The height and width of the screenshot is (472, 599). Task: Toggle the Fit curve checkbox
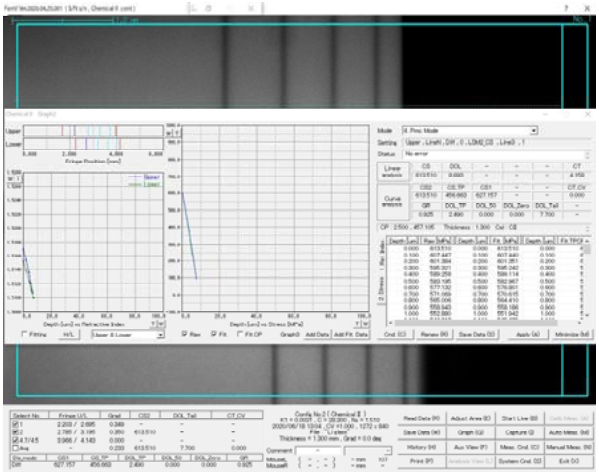(x=214, y=334)
